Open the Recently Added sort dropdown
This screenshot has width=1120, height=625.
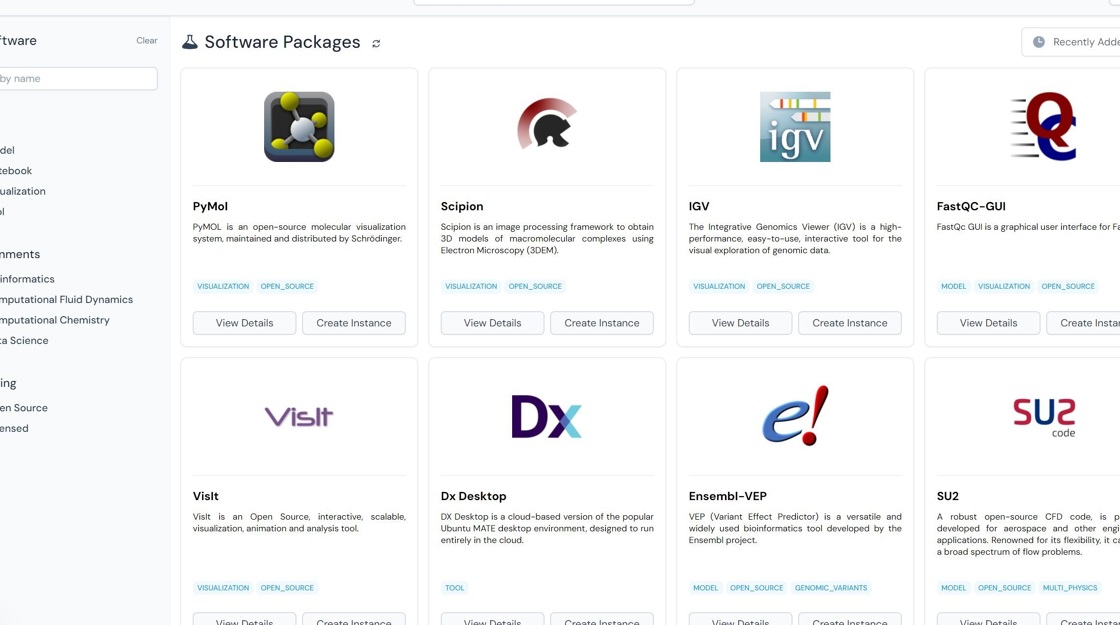[1071, 42]
